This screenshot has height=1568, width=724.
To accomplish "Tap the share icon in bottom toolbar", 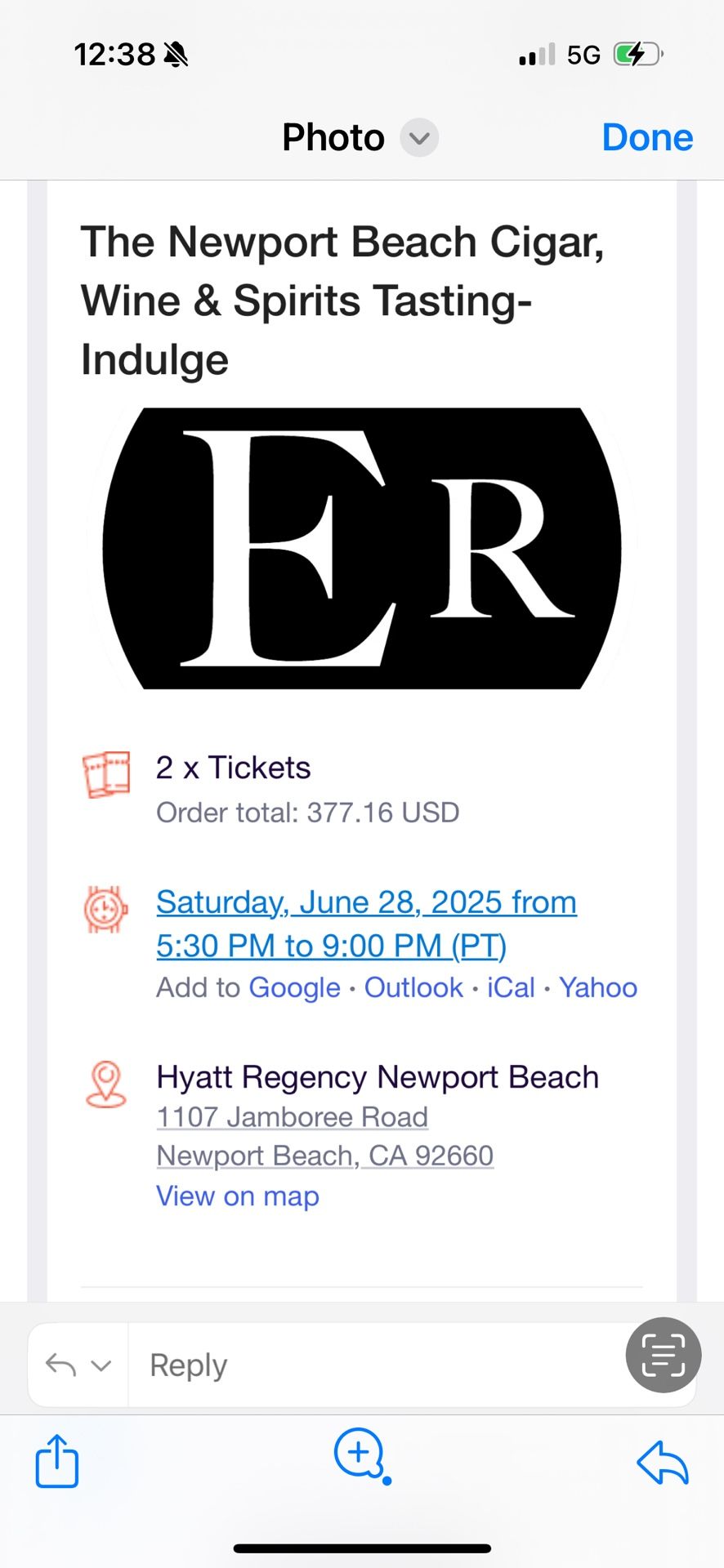I will (57, 1460).
